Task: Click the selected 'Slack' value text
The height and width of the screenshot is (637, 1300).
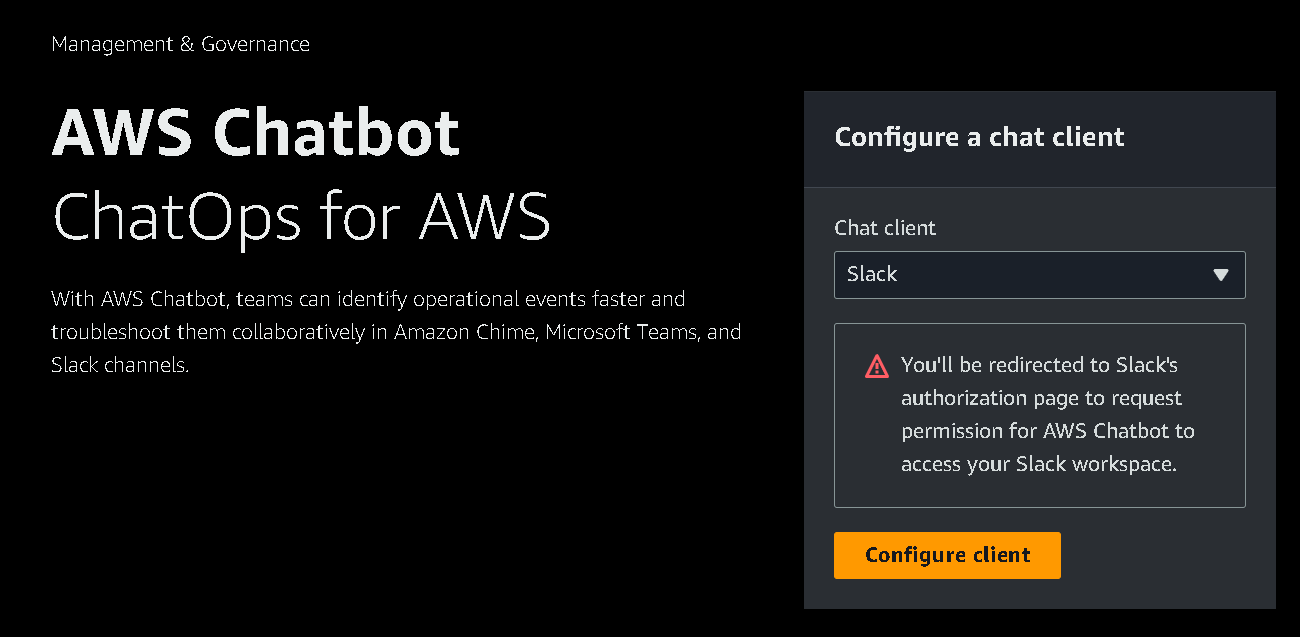Action: [x=872, y=274]
